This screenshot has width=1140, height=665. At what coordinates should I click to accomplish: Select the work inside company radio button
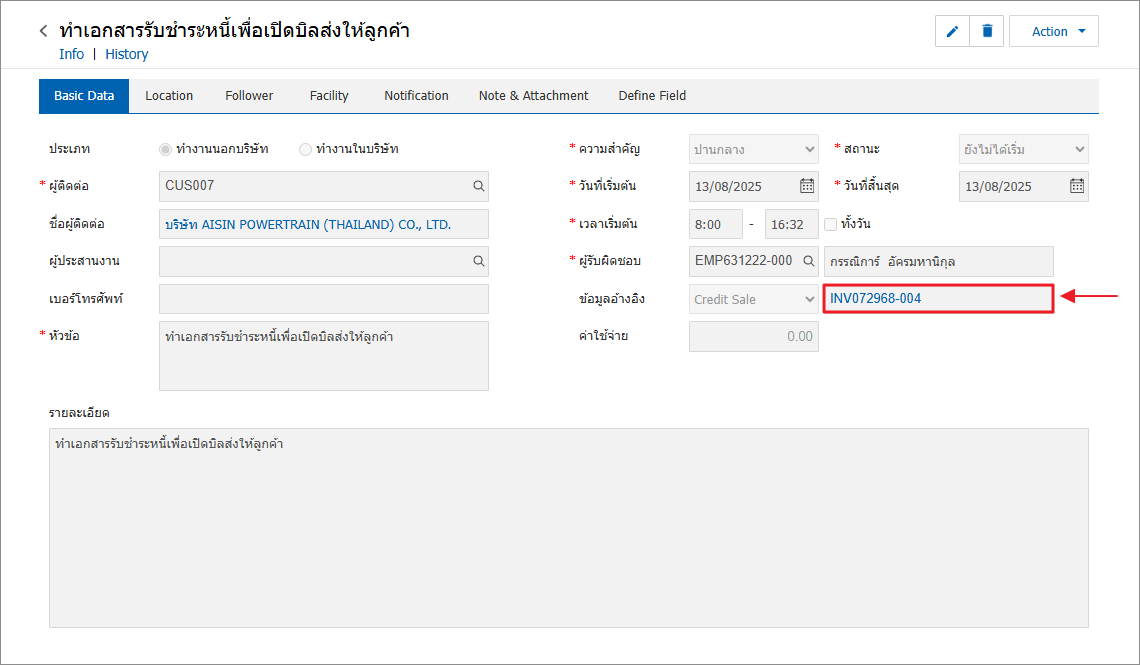(x=306, y=149)
